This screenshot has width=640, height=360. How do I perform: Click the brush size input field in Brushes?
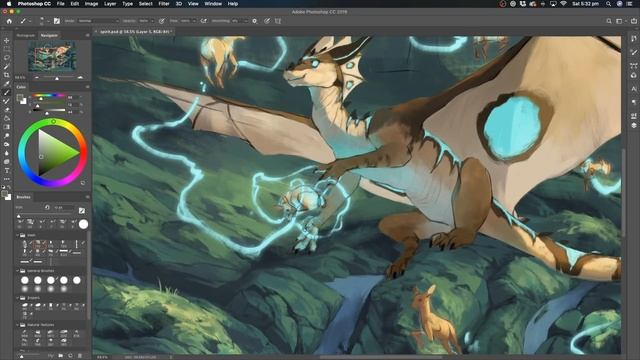63,207
